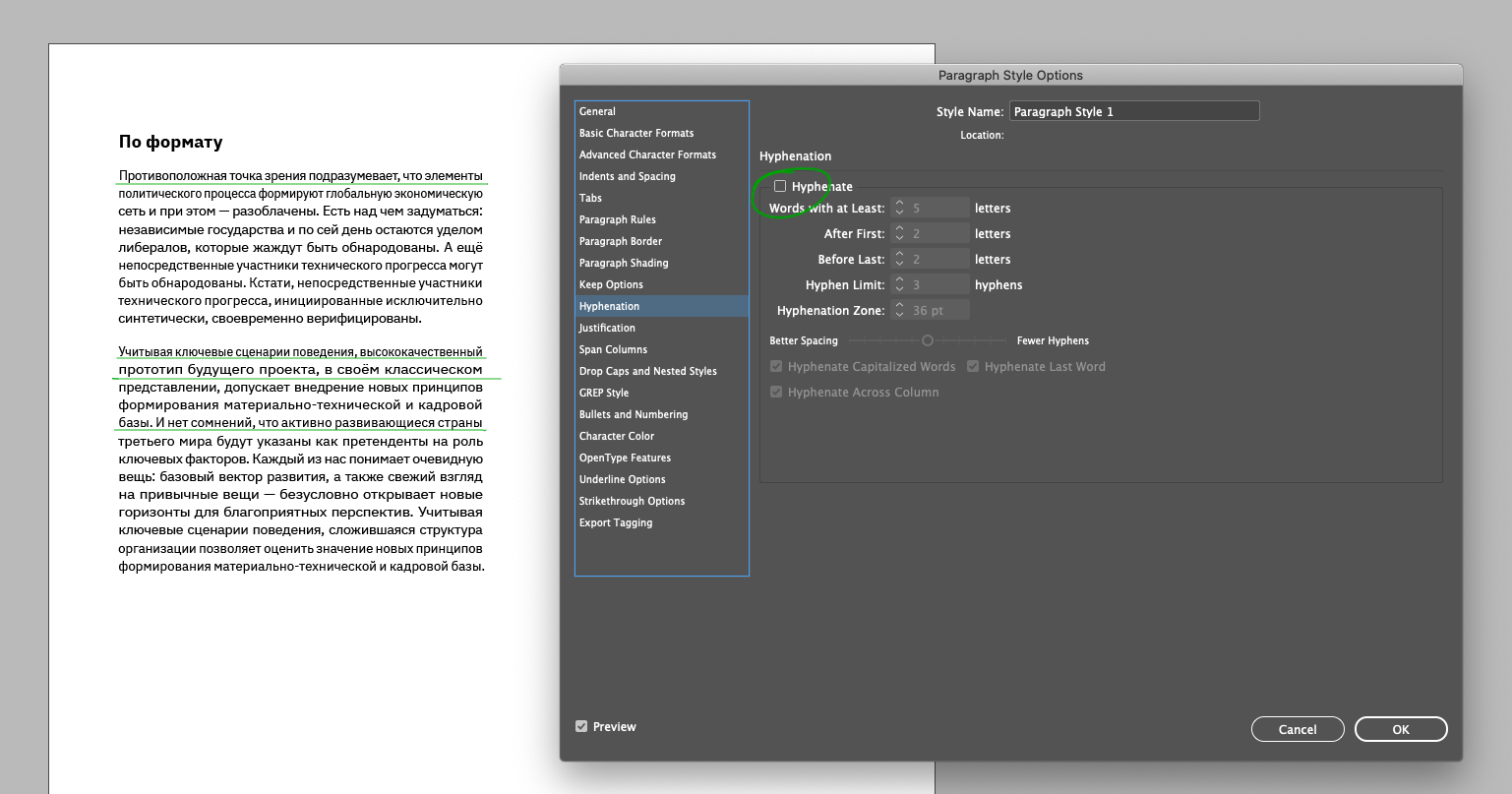Click the Words with at Least stepper
This screenshot has height=794, width=1512.
(x=899, y=208)
